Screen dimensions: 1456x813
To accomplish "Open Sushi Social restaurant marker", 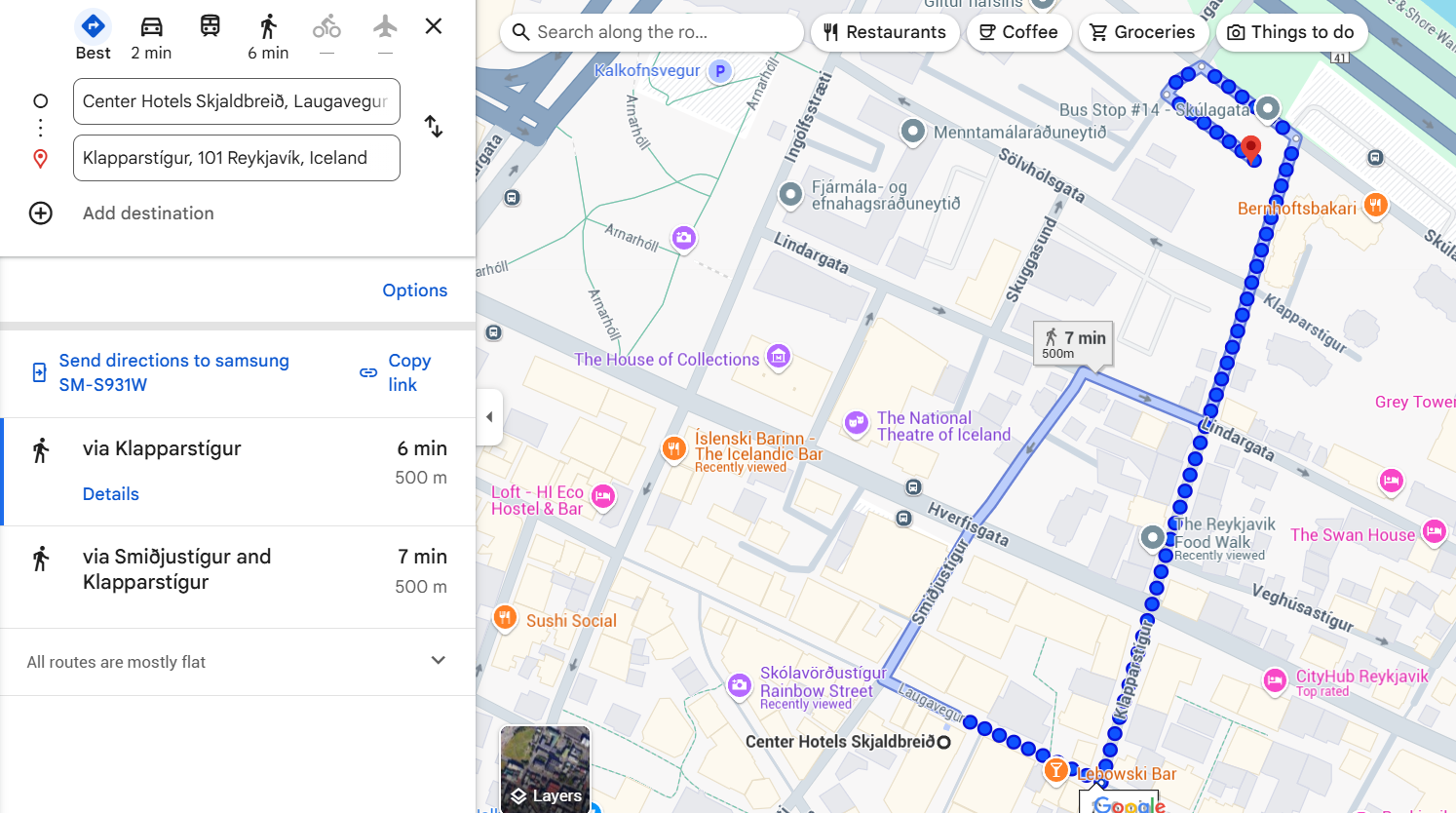I will [505, 617].
